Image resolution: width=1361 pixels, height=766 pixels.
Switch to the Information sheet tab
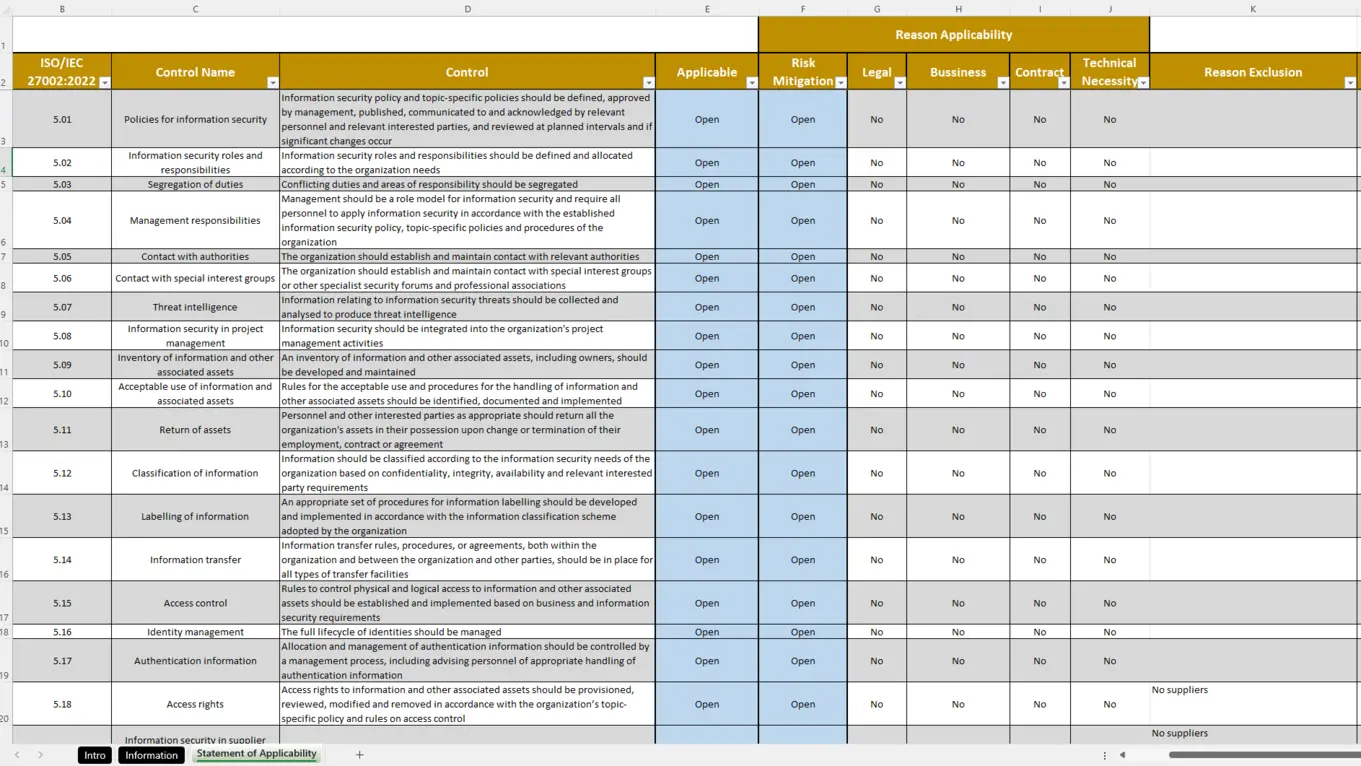coord(151,755)
